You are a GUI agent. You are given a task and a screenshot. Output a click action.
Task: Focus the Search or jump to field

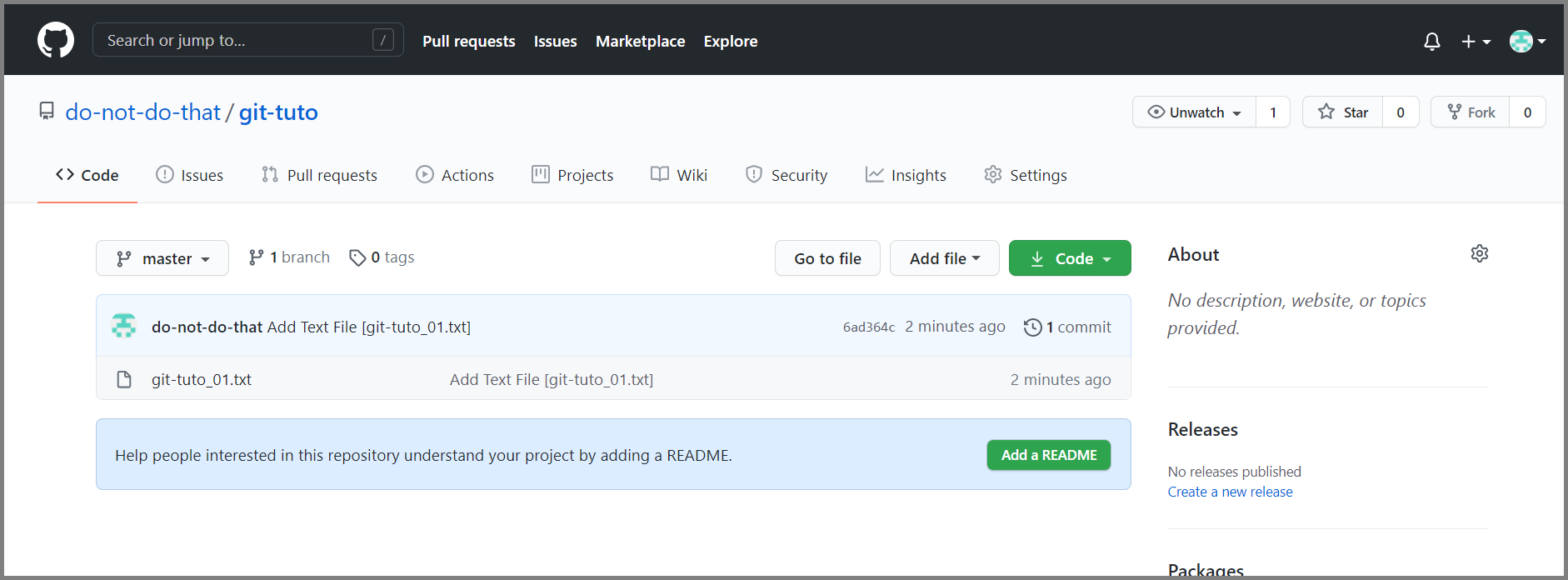click(248, 40)
